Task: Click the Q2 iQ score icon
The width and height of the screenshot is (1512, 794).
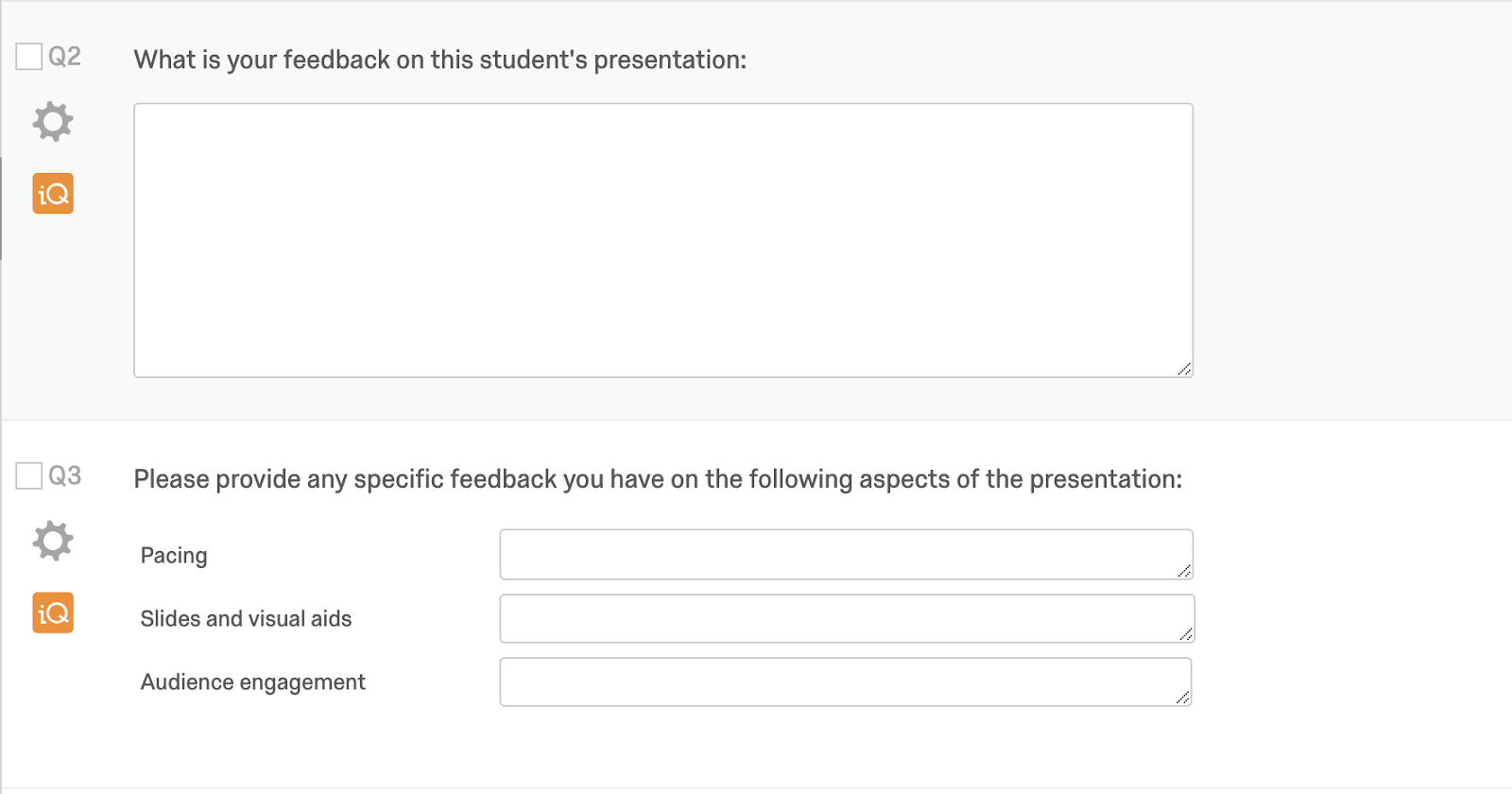Action: tap(53, 194)
